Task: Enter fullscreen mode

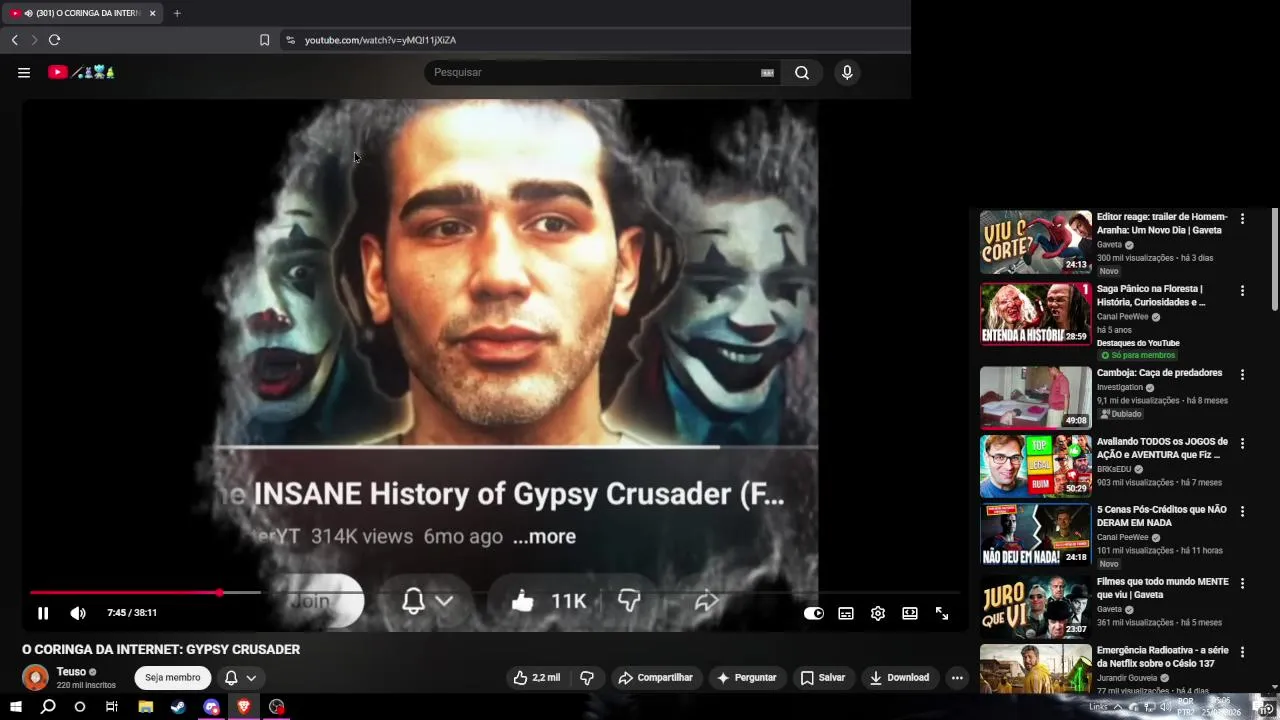Action: coord(942,613)
